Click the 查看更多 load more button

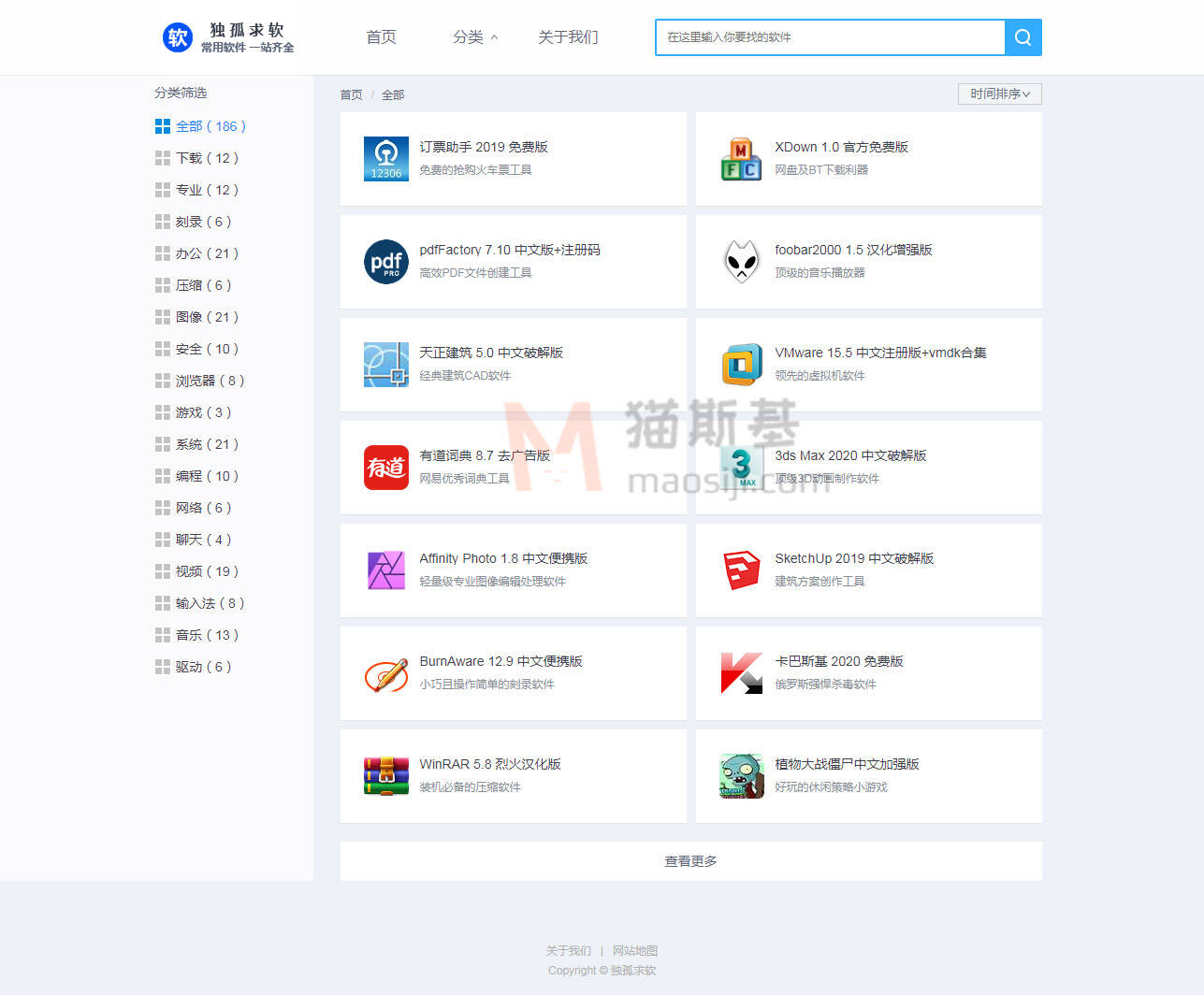691,861
